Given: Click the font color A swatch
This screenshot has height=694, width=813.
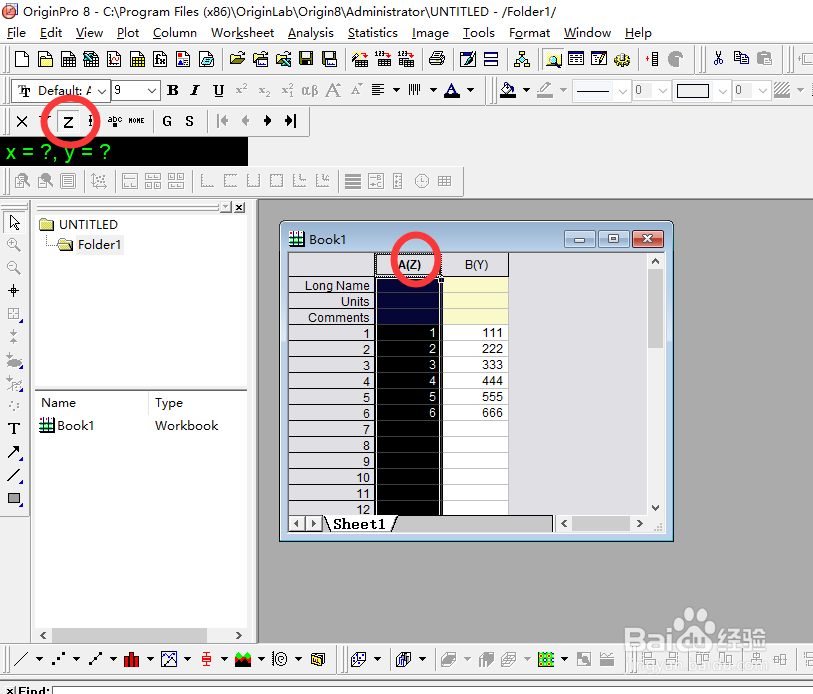Looking at the screenshot, I should click(x=452, y=90).
